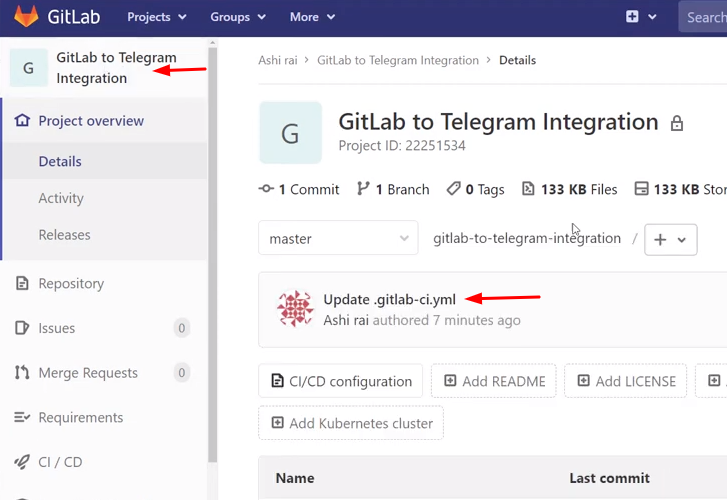The height and width of the screenshot is (500, 727).
Task: Click the Merge Requests icon
Action: tap(22, 372)
